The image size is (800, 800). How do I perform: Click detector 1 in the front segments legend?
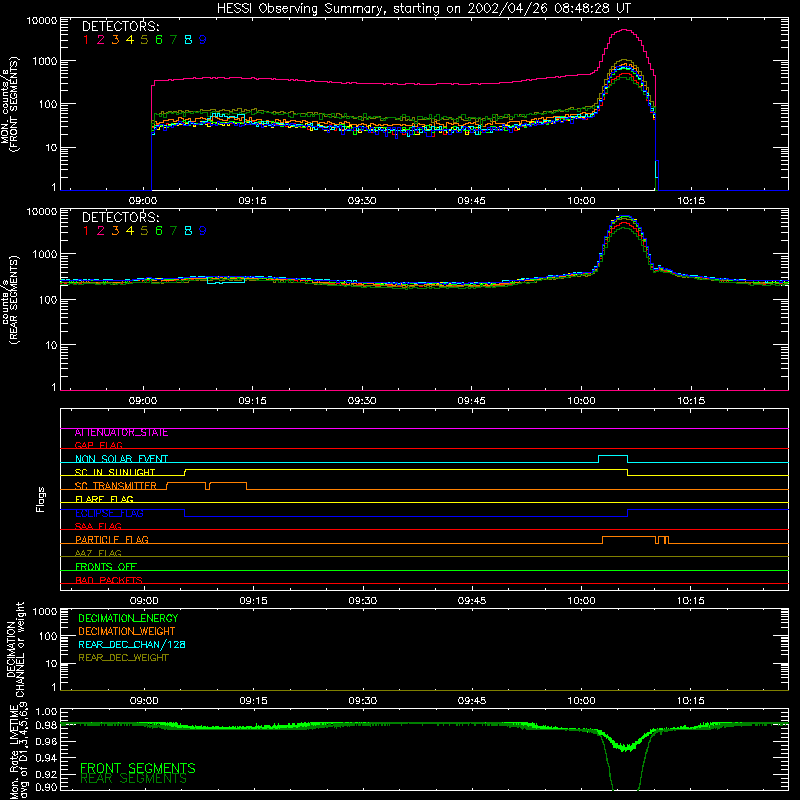pos(86,40)
